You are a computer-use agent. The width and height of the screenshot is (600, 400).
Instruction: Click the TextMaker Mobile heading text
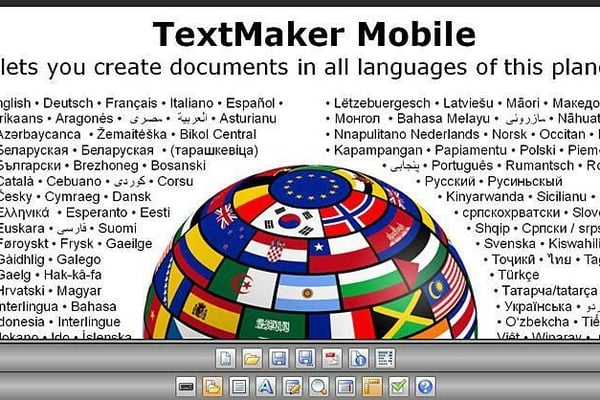point(314,35)
